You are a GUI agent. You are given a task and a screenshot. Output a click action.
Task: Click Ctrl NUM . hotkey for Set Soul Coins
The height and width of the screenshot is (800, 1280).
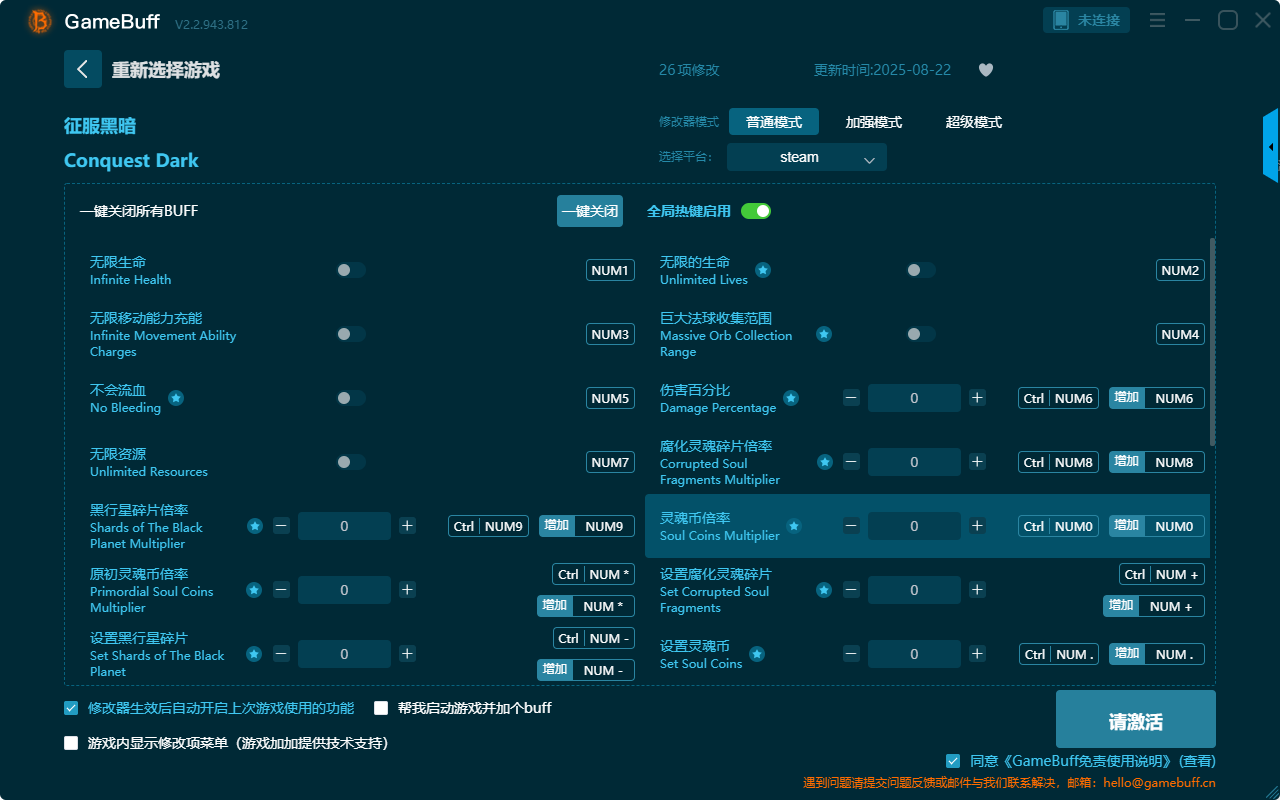[x=1059, y=654]
